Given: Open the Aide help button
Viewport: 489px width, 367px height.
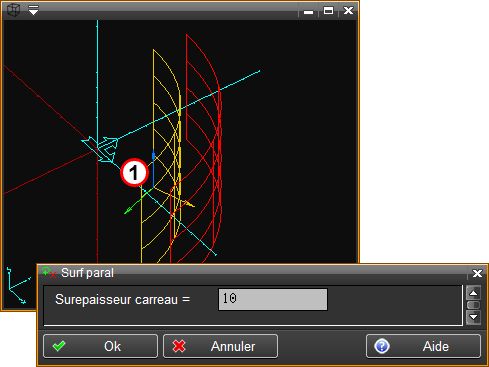Looking at the screenshot, I should (423, 346).
